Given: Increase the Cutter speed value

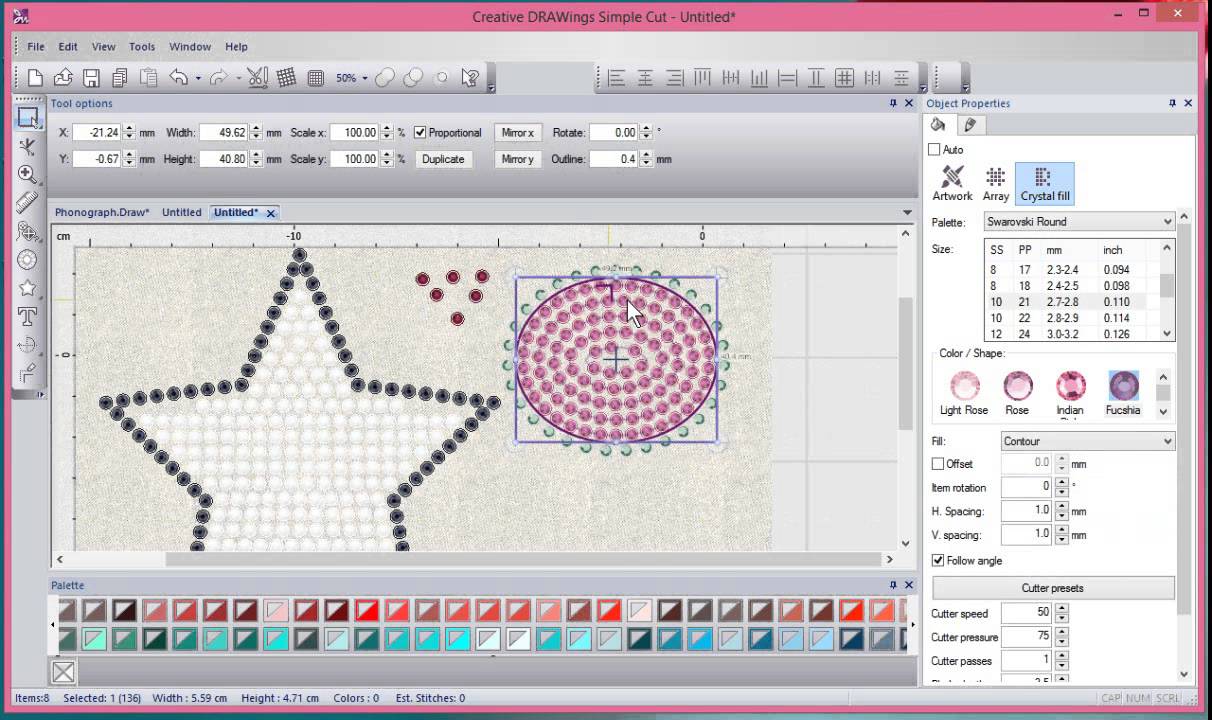Looking at the screenshot, I should (1062, 609).
